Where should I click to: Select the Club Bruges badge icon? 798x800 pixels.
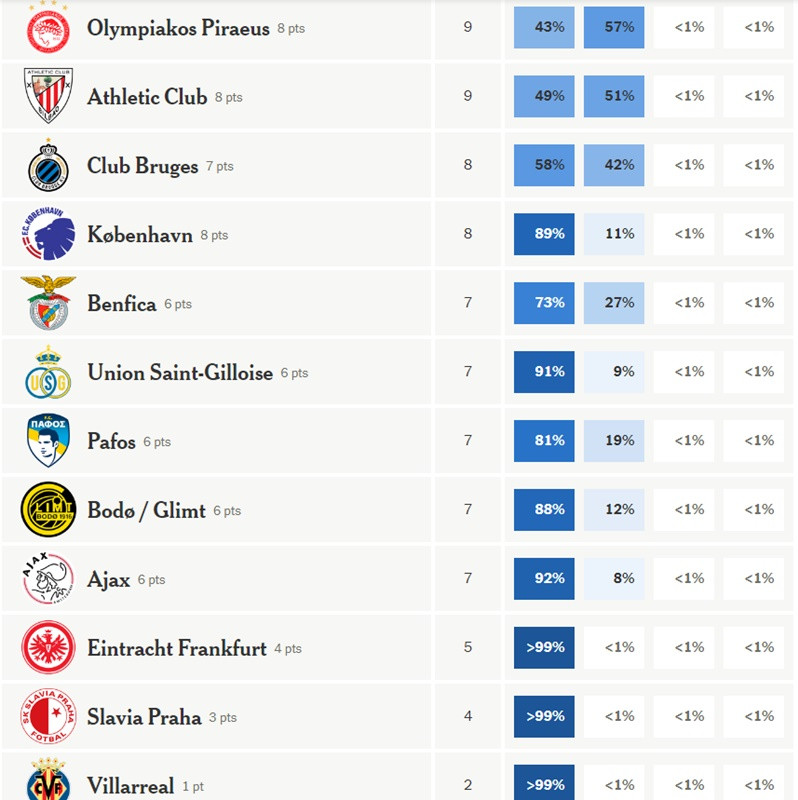click(48, 165)
